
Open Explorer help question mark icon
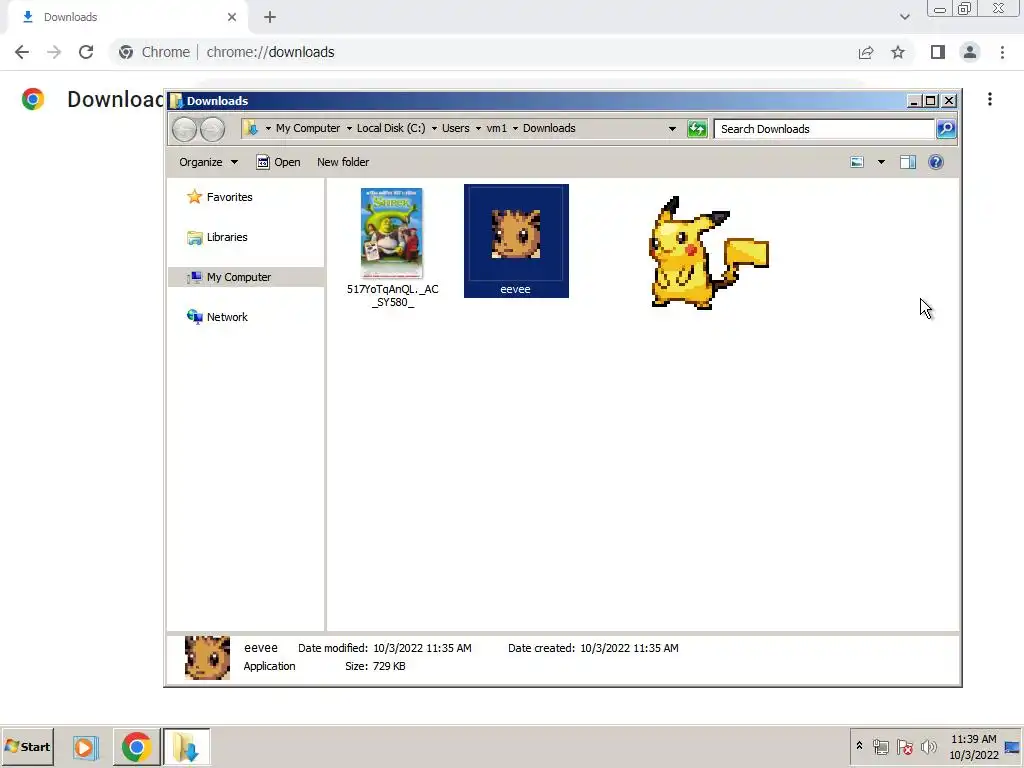pos(936,162)
